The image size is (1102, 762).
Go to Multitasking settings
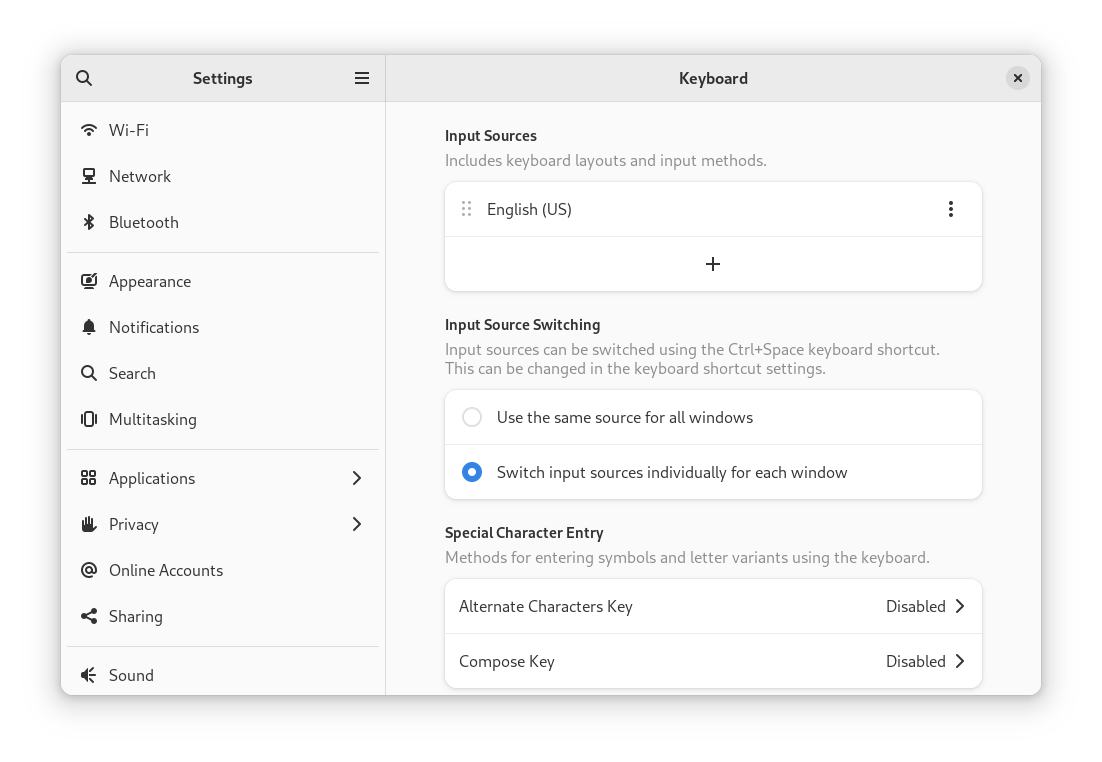pyautogui.click(x=223, y=419)
